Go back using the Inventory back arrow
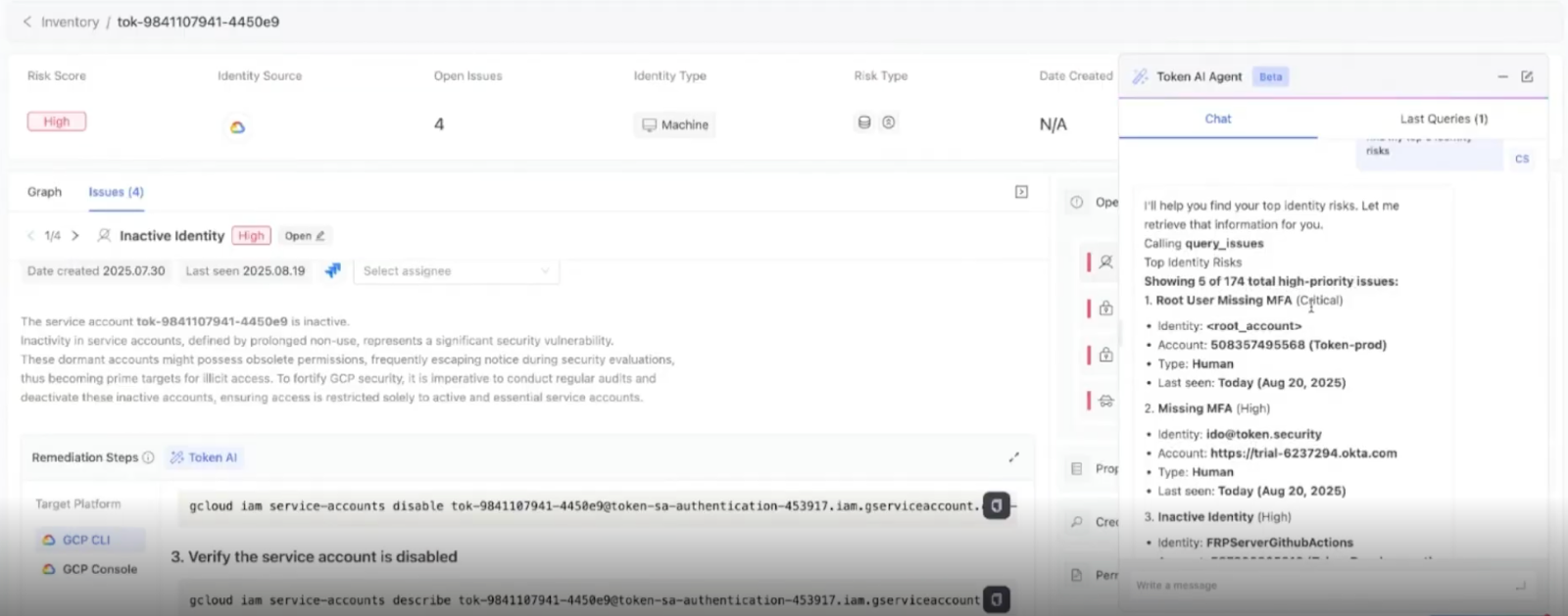The width and height of the screenshot is (1568, 616). tap(26, 22)
